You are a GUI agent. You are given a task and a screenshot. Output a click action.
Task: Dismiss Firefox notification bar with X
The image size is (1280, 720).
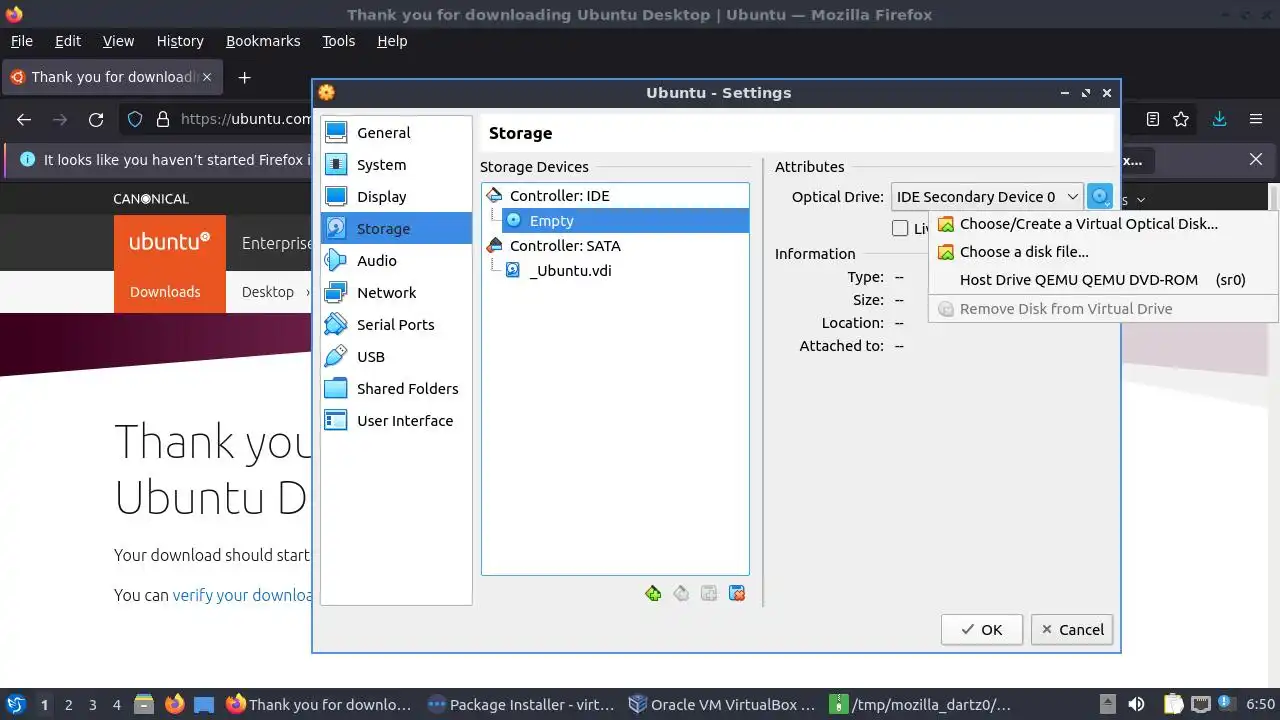[1256, 159]
